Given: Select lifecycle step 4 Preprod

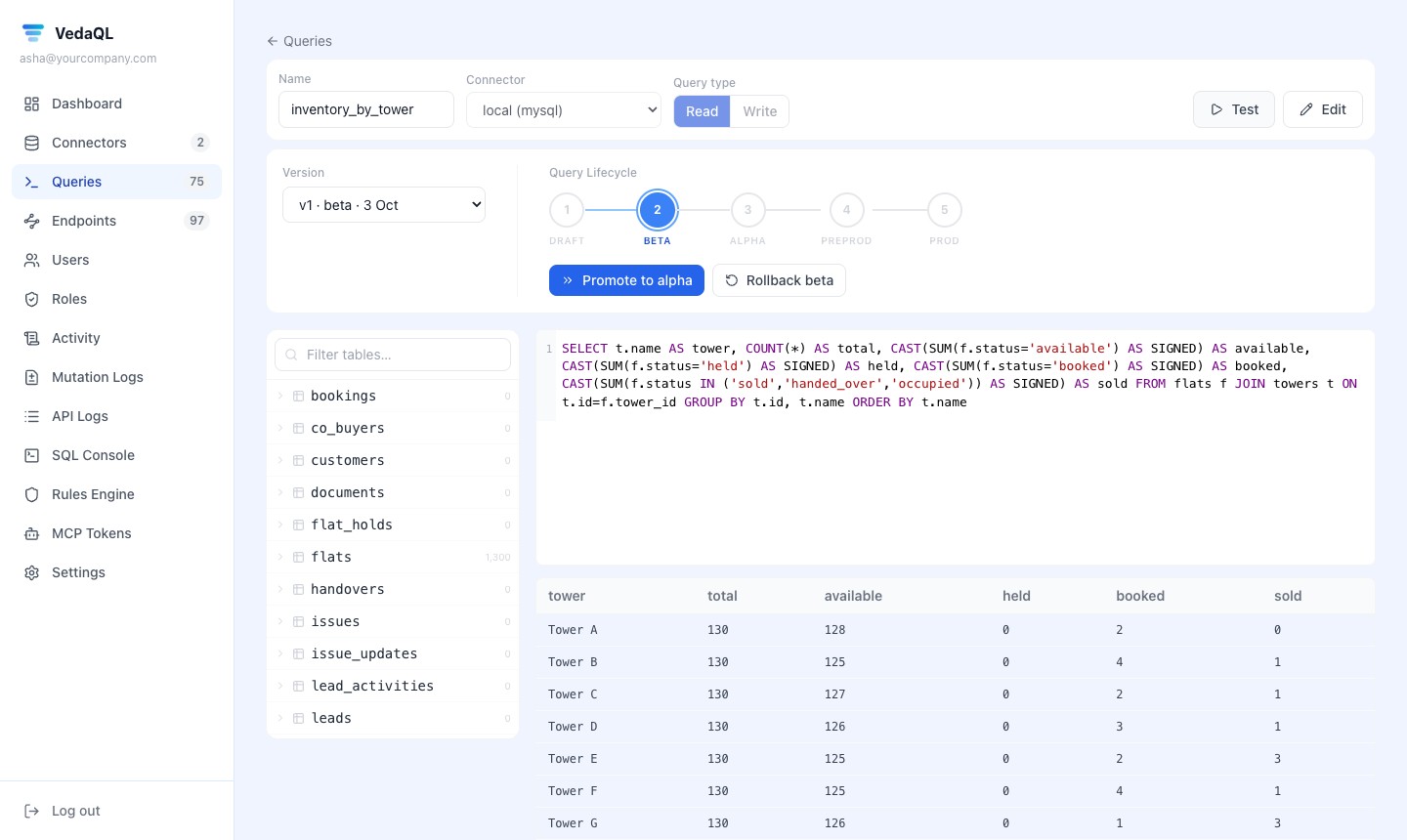Looking at the screenshot, I should pyautogui.click(x=846, y=210).
